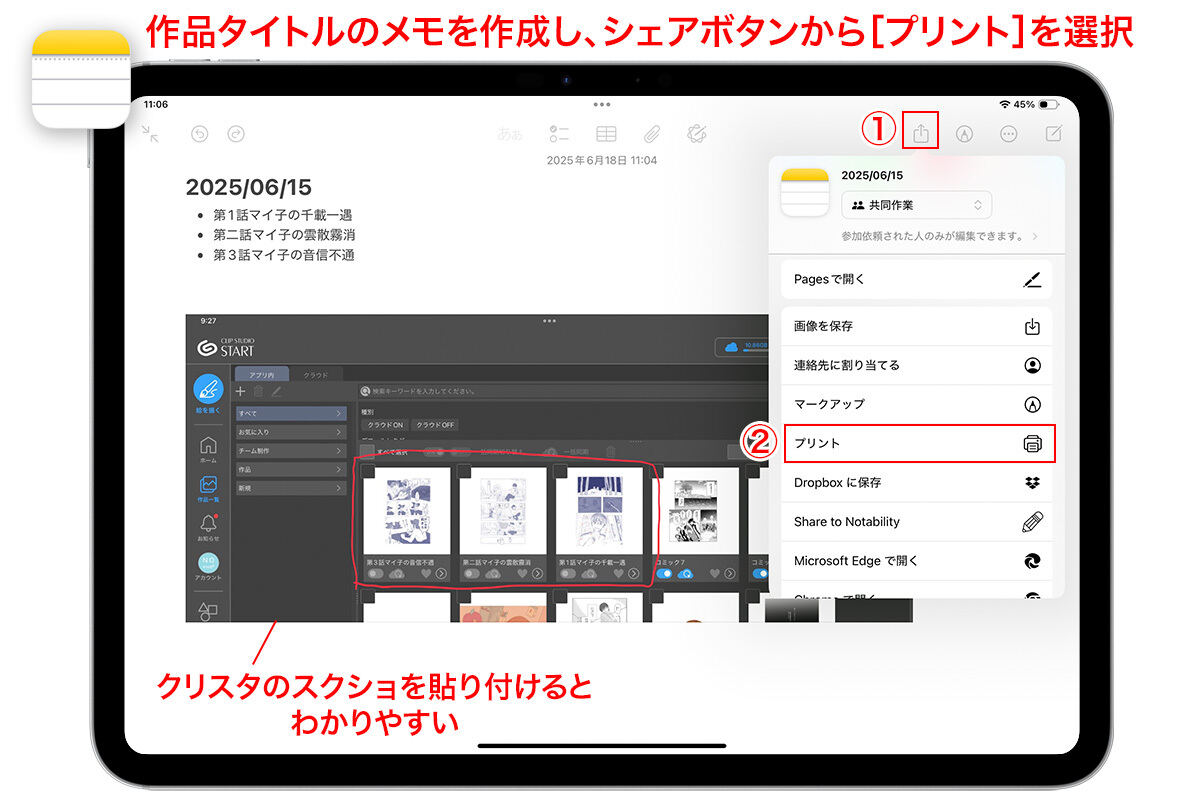Open 参加依頼された人のみが編集できます permissions link
The height and width of the screenshot is (800, 1200).
point(938,237)
